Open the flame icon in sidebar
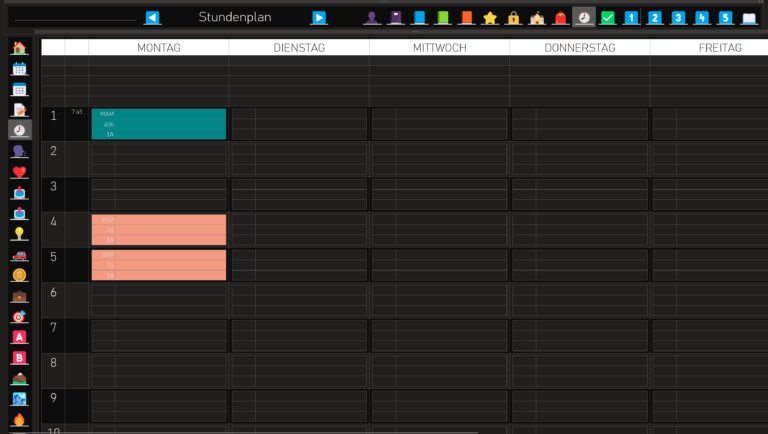Image resolution: width=768 pixels, height=434 pixels. (x=19, y=419)
